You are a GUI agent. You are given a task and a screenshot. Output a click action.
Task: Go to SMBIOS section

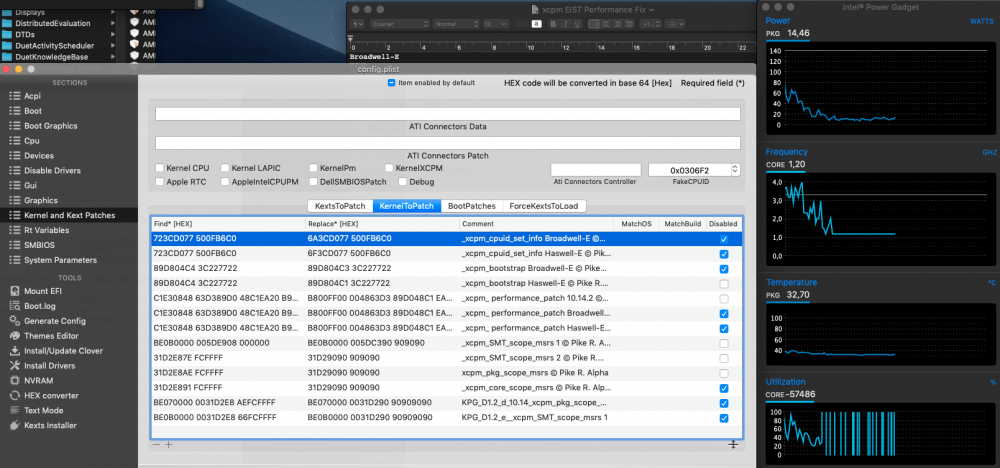39,245
